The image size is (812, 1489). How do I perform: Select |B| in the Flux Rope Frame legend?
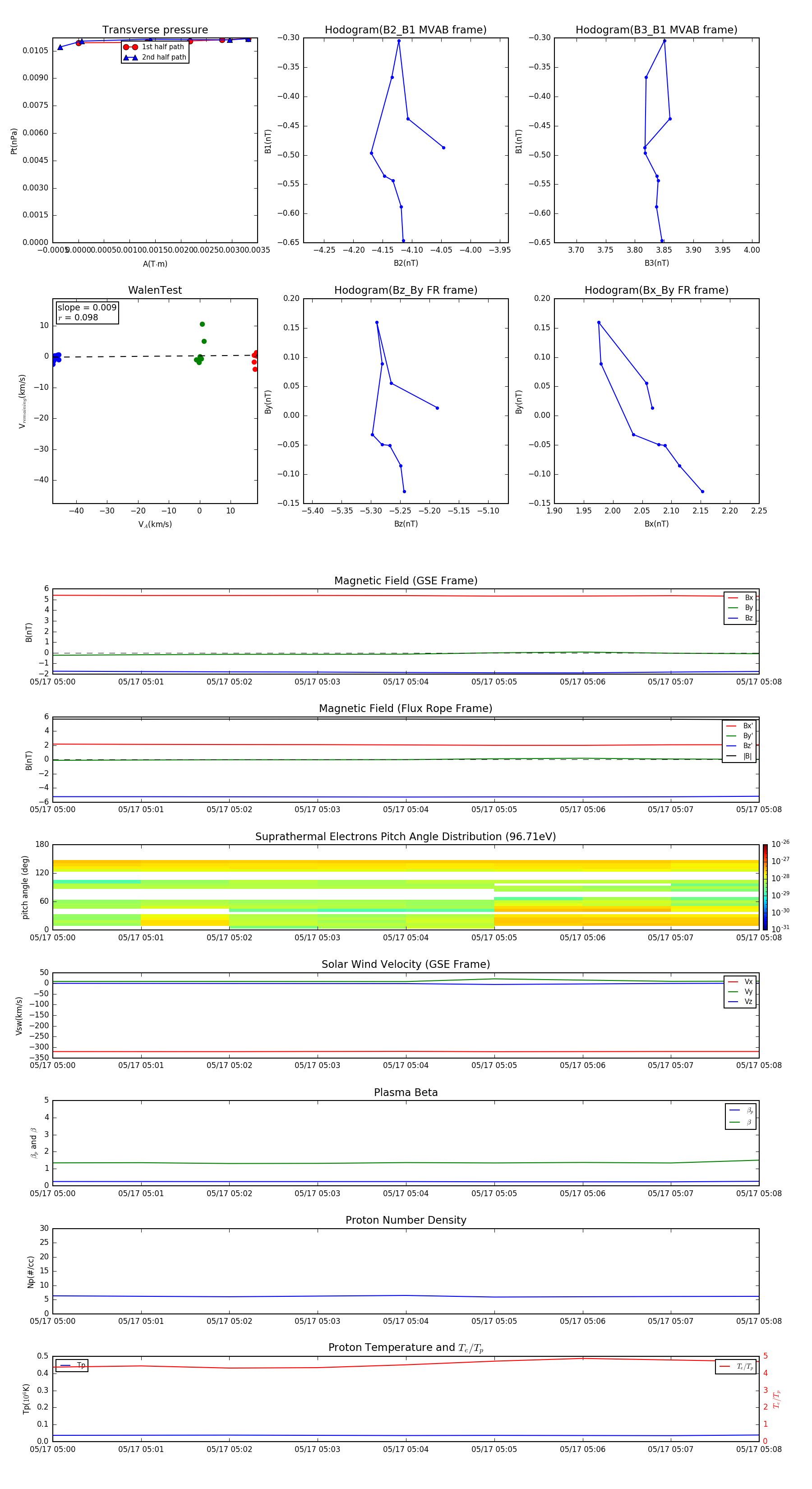pyautogui.click(x=739, y=757)
